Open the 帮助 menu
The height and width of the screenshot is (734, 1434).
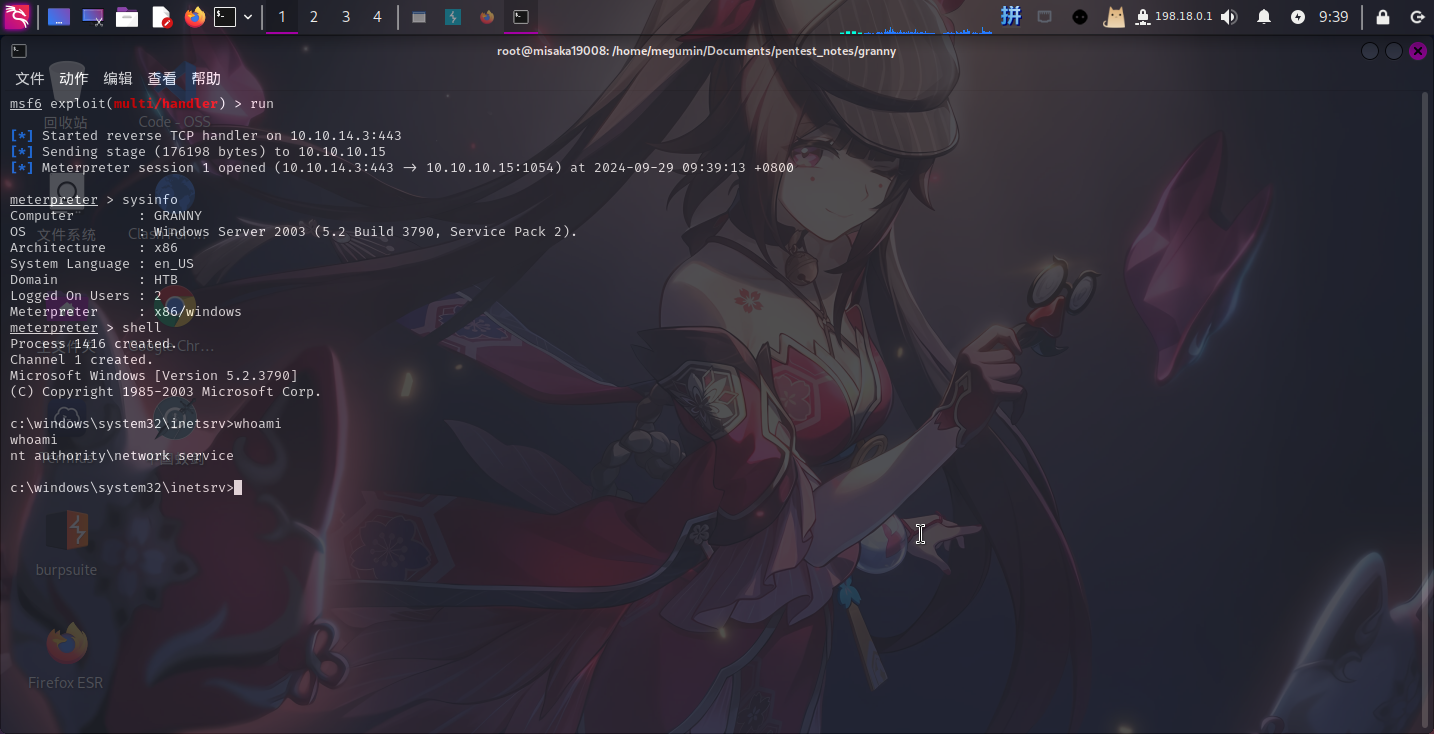[x=206, y=79]
